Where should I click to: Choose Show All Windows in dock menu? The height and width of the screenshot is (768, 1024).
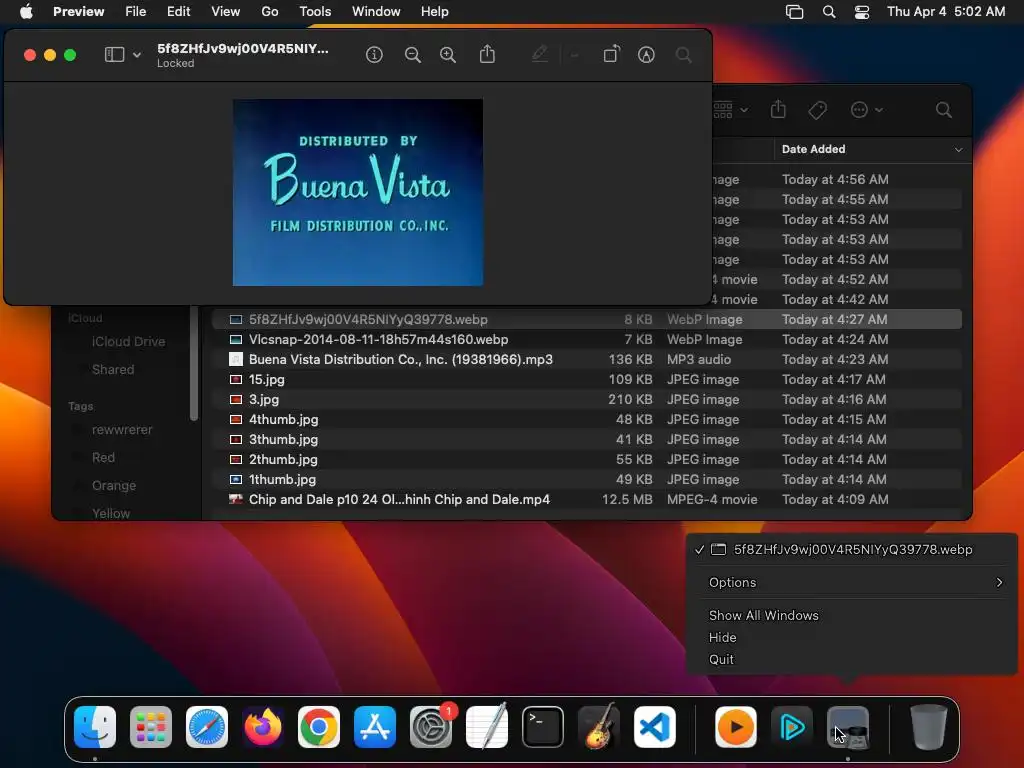(763, 615)
